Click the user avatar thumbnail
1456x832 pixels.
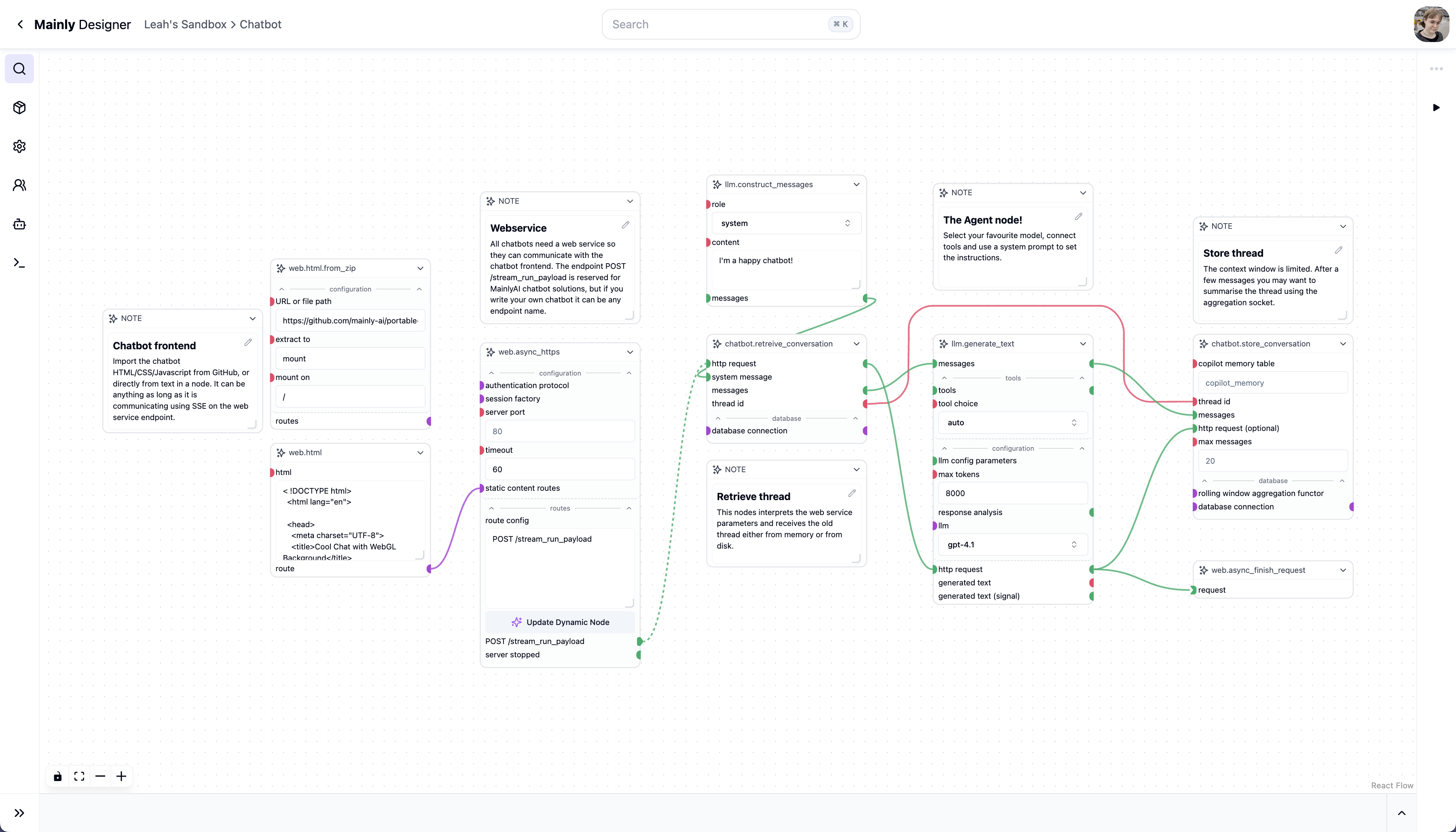1431,25
